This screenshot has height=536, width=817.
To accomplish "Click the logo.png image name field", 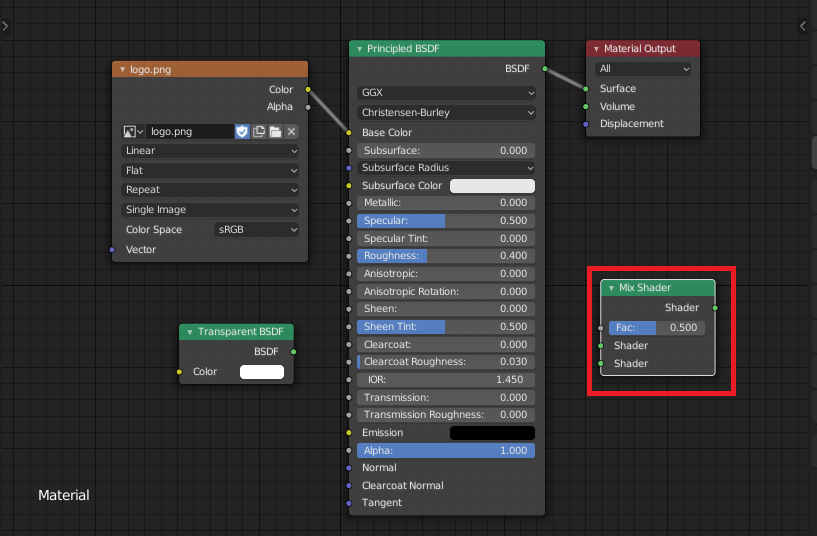I will click(190, 132).
